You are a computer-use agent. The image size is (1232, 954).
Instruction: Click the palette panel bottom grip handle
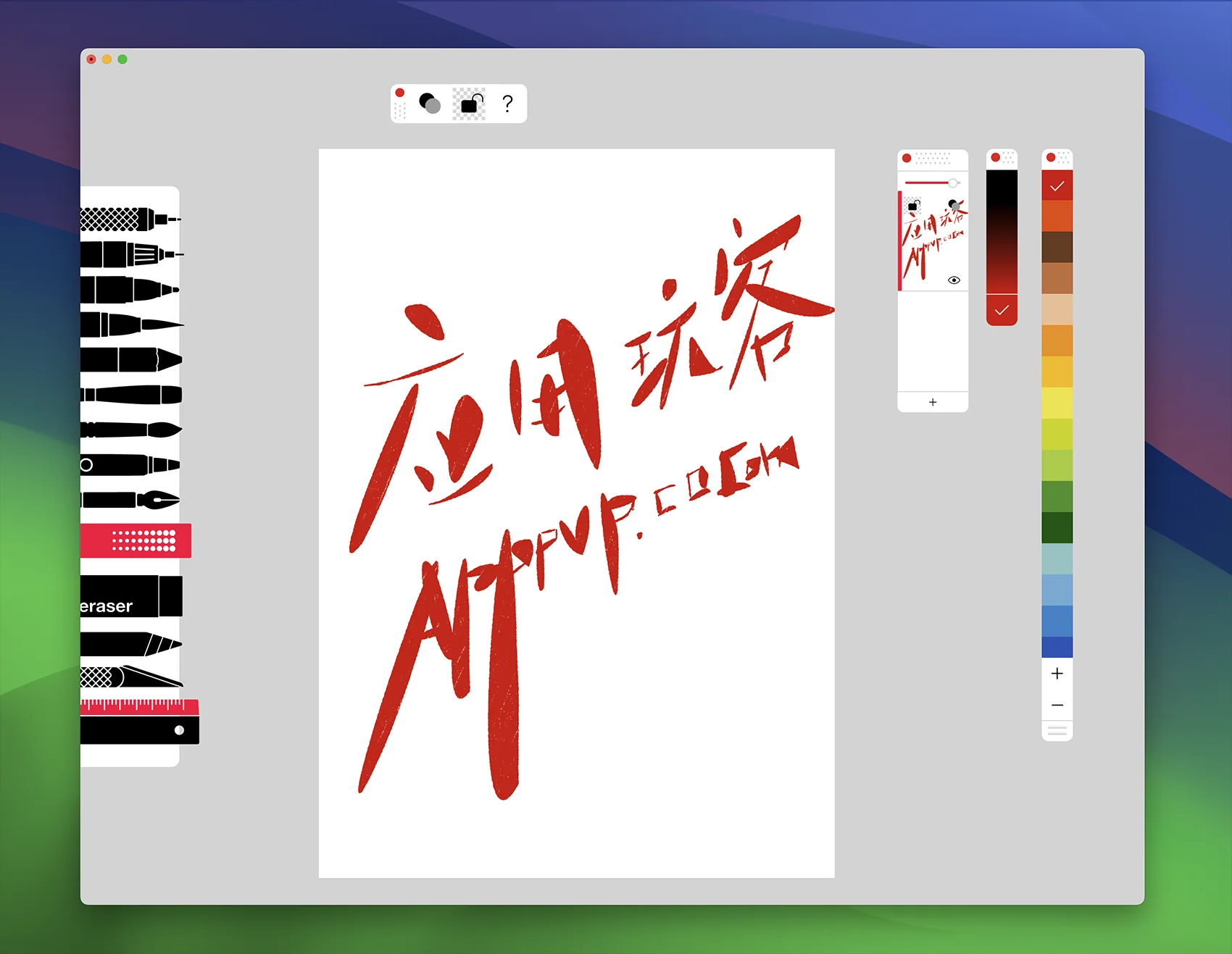pos(1057,731)
